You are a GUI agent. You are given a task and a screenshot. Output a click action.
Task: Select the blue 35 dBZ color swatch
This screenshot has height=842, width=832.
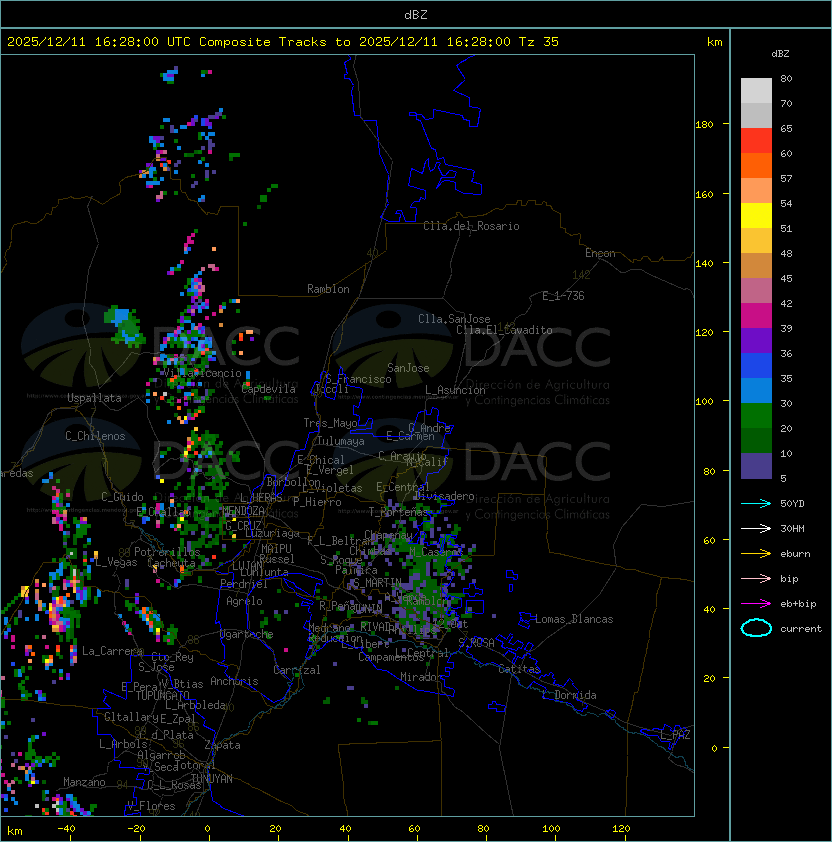[x=756, y=366]
